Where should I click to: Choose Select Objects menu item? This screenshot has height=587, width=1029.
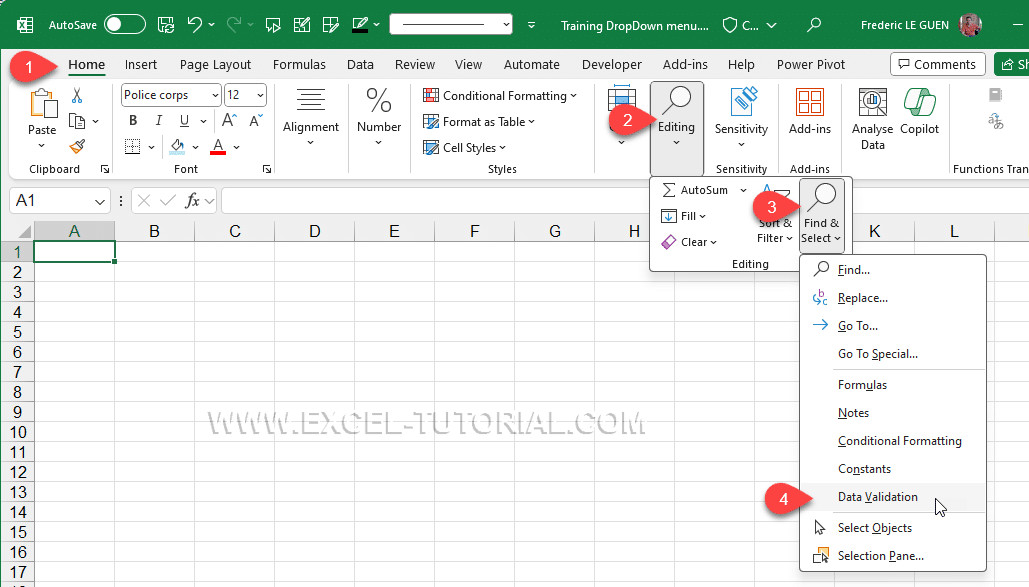pos(892,528)
